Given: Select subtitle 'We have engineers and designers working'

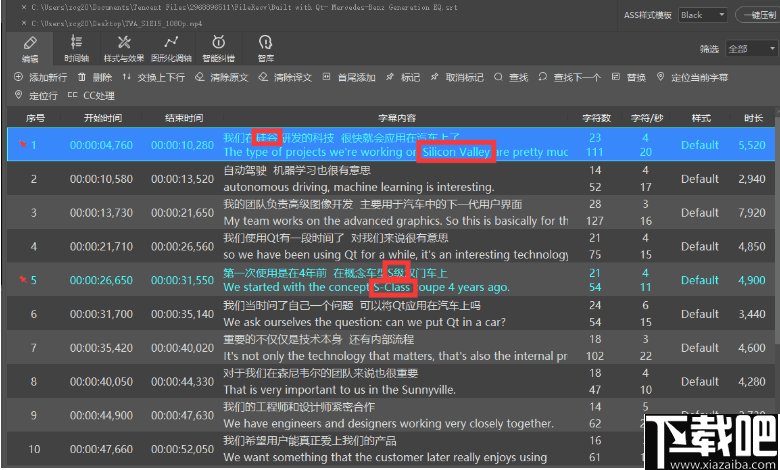Looking at the screenshot, I should click(389, 424).
